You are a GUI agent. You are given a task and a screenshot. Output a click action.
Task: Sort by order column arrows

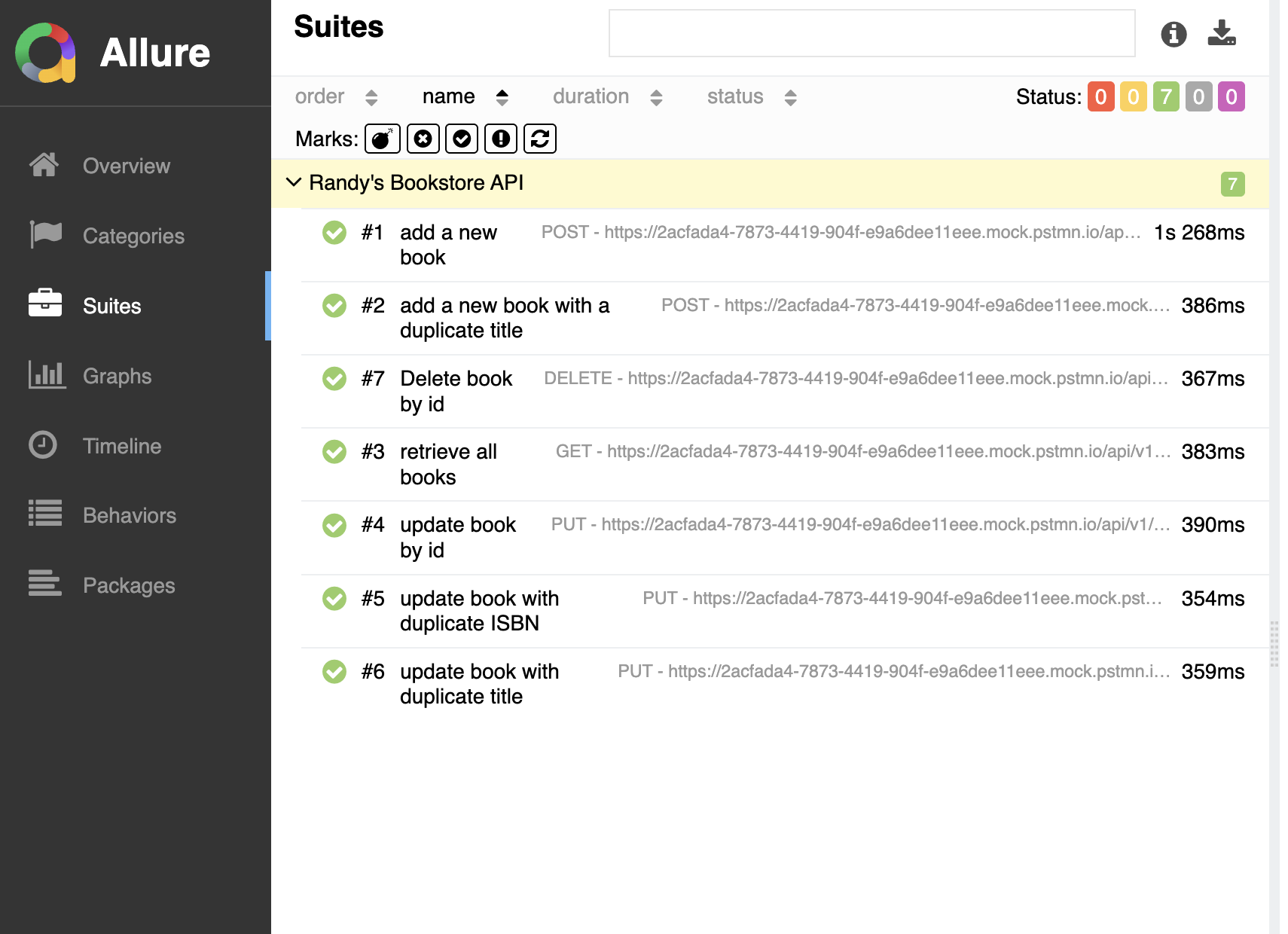[371, 97]
